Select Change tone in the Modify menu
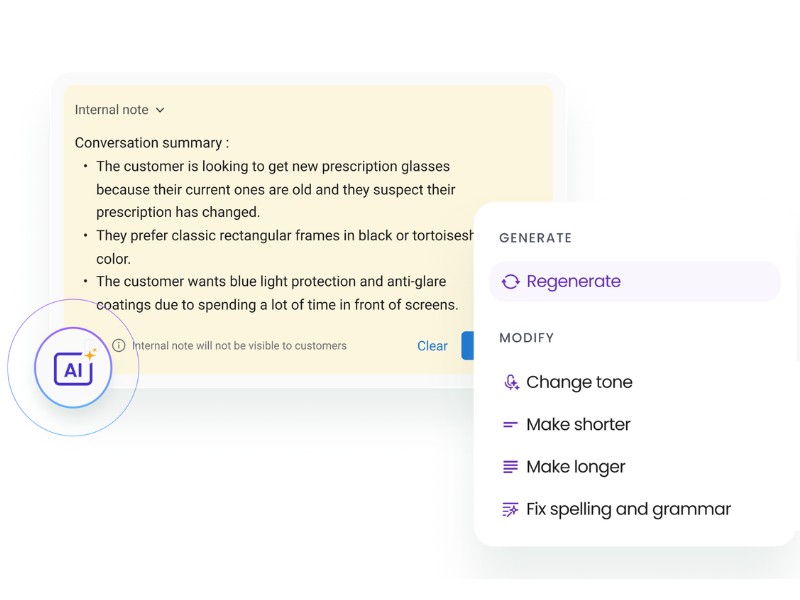This screenshot has height=600, width=800. pos(580,382)
